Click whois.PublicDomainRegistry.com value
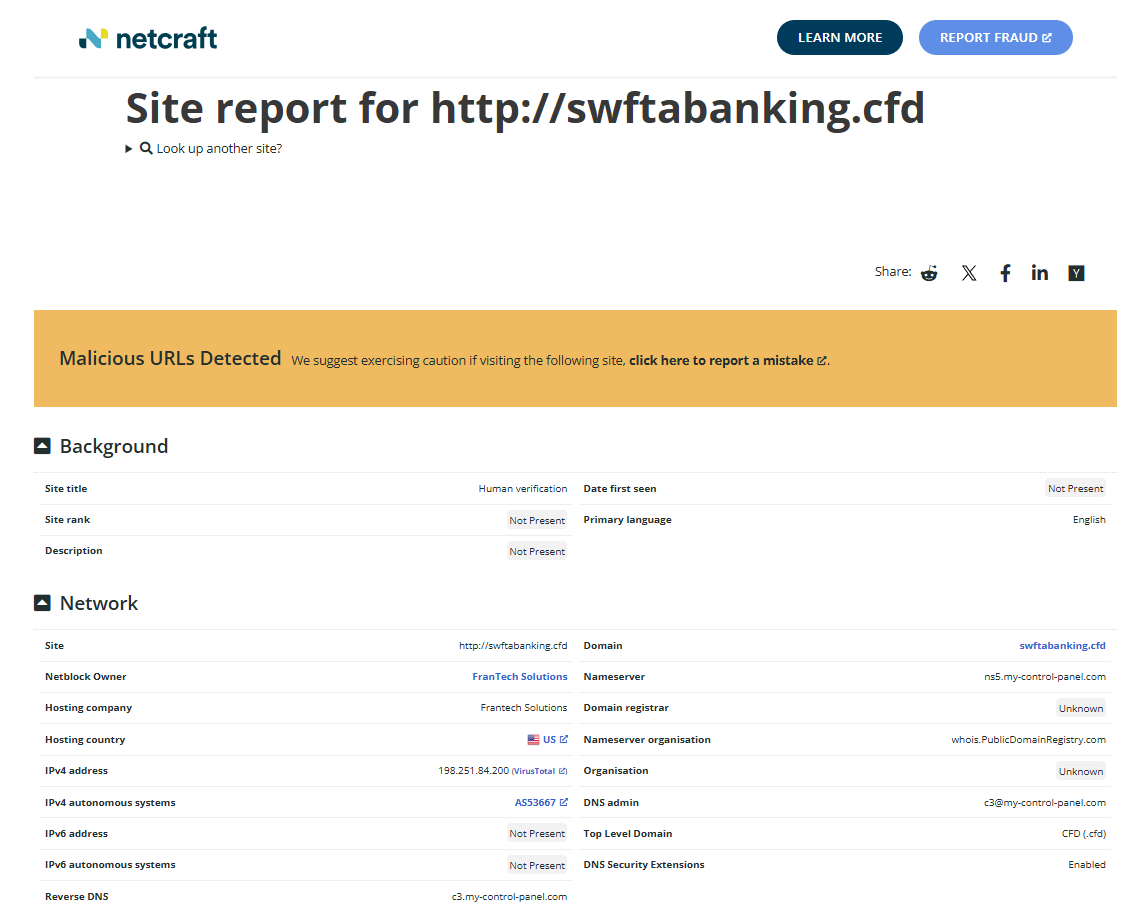 point(1028,740)
